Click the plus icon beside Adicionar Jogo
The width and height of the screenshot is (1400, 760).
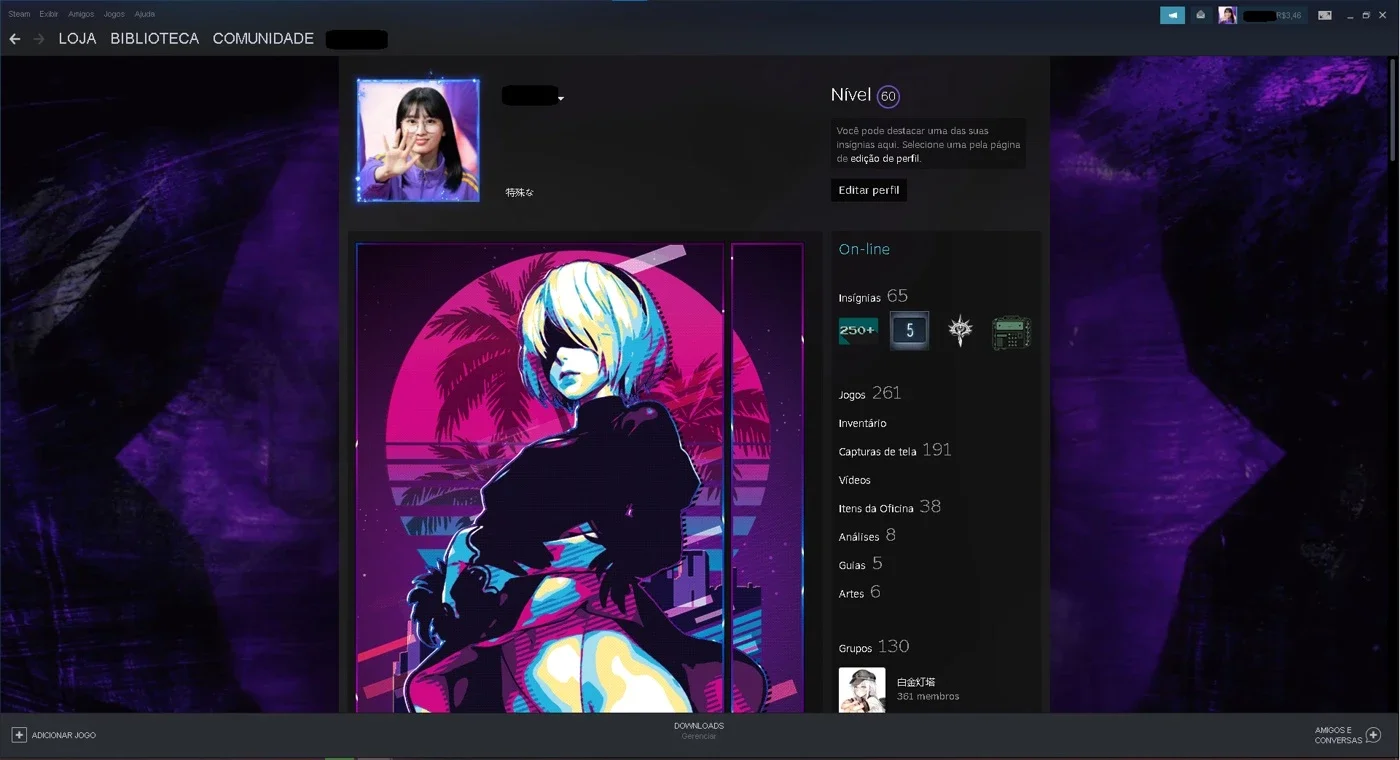pos(18,735)
